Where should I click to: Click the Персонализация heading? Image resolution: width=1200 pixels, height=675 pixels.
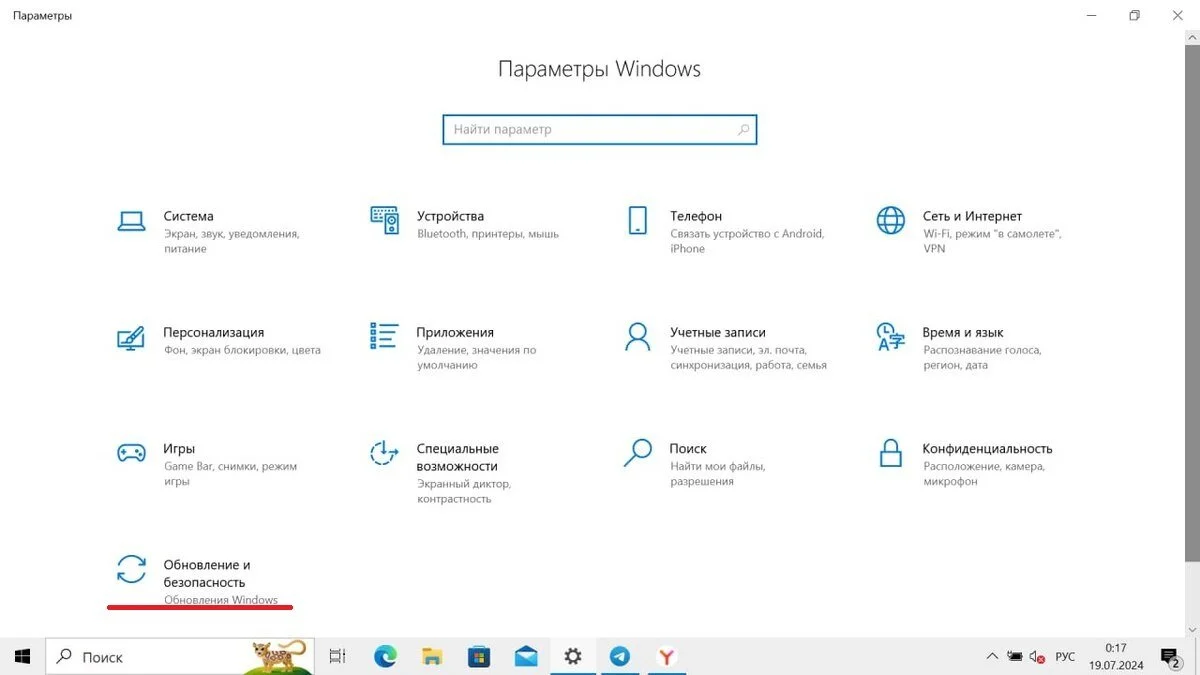[x=213, y=332]
